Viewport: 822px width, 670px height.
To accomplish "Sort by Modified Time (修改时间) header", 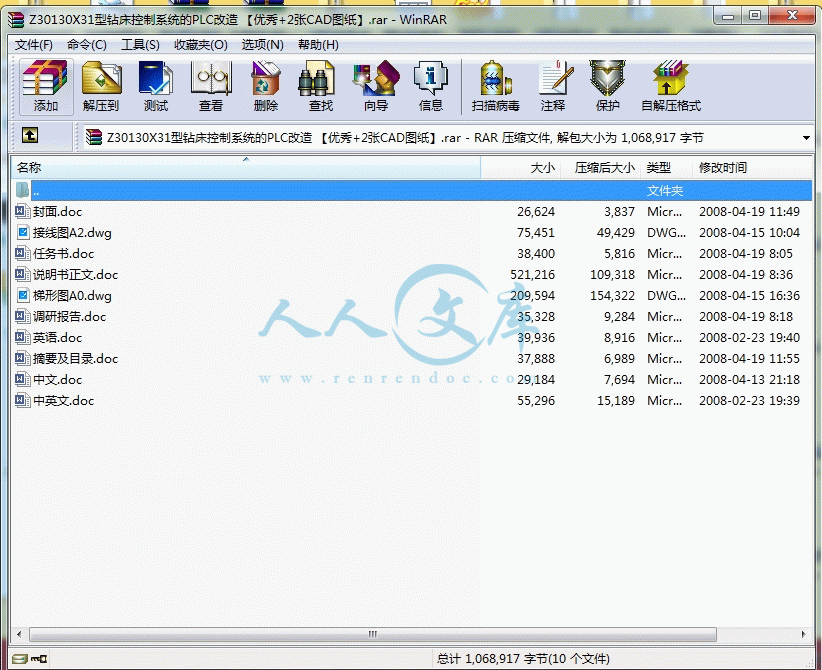I will coord(752,168).
